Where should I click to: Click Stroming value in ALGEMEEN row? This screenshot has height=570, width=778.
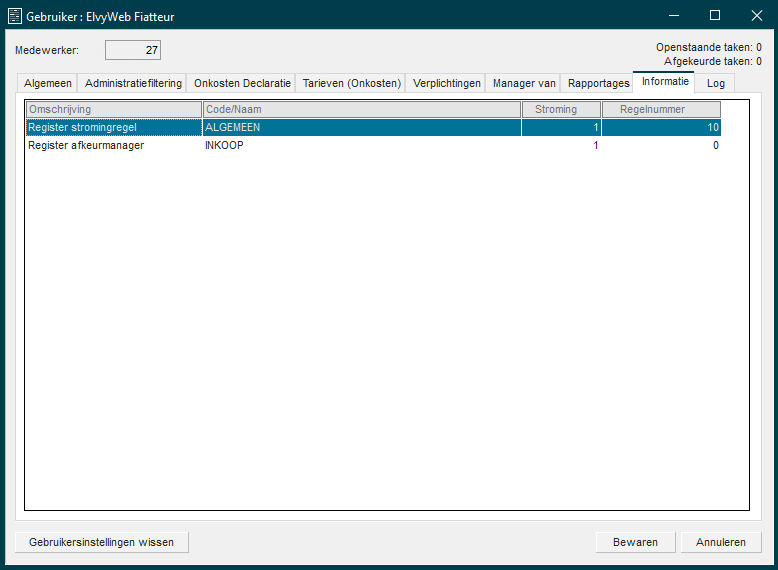click(x=561, y=127)
